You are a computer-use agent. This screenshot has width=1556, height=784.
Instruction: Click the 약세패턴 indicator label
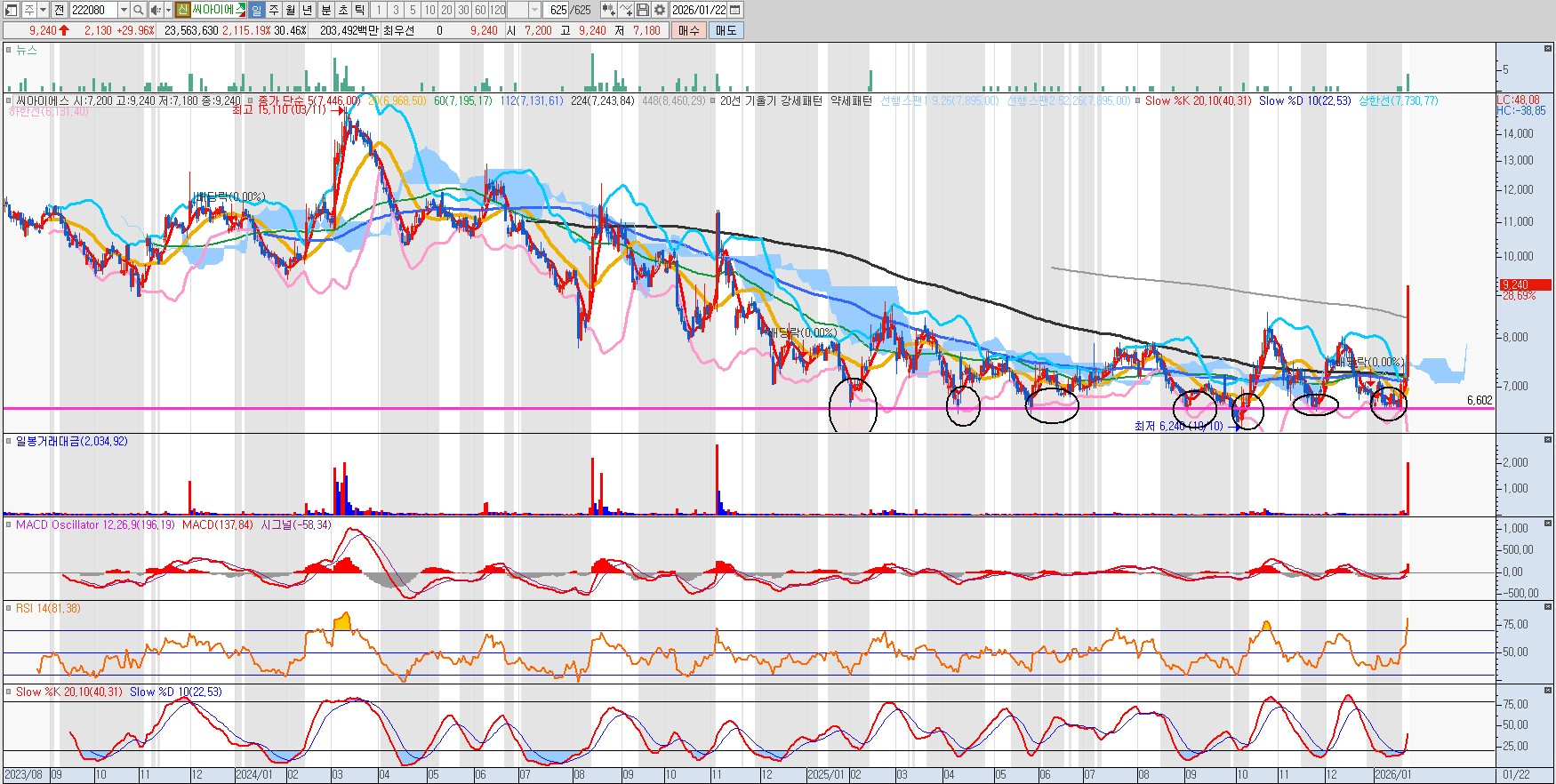point(851,100)
